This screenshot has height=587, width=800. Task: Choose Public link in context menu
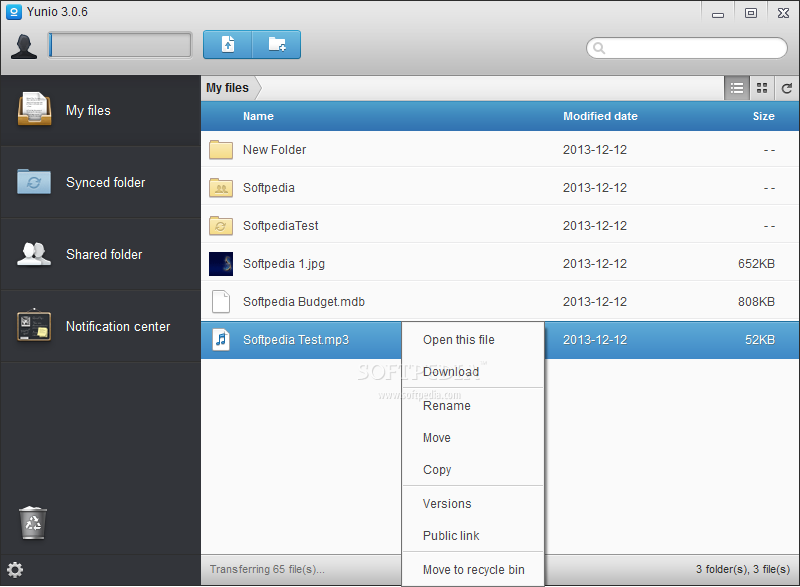click(473, 535)
